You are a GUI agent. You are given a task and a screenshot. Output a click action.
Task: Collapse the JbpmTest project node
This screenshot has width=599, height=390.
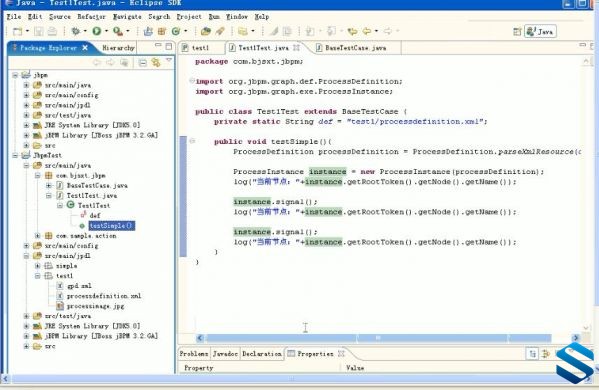click(x=15, y=155)
